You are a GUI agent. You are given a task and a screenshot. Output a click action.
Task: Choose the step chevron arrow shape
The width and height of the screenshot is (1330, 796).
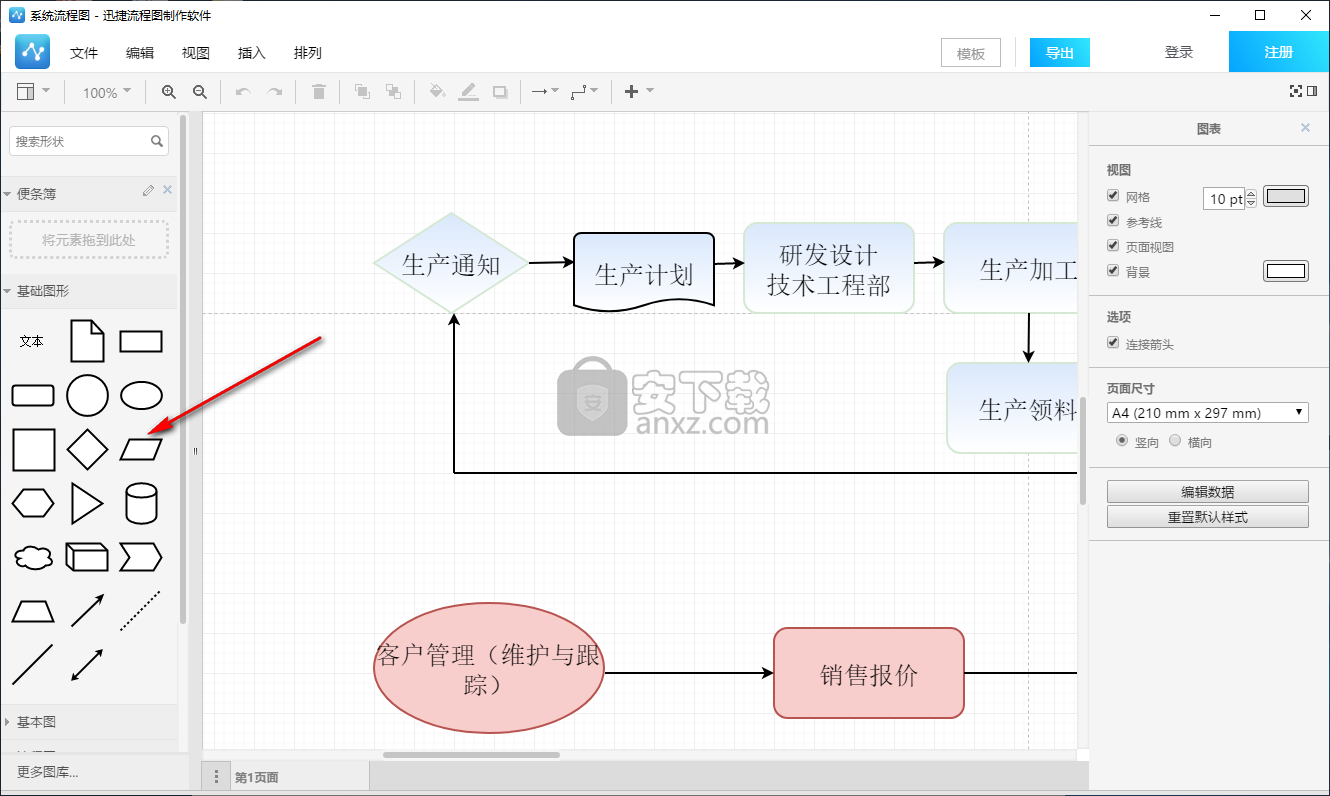[x=141, y=557]
